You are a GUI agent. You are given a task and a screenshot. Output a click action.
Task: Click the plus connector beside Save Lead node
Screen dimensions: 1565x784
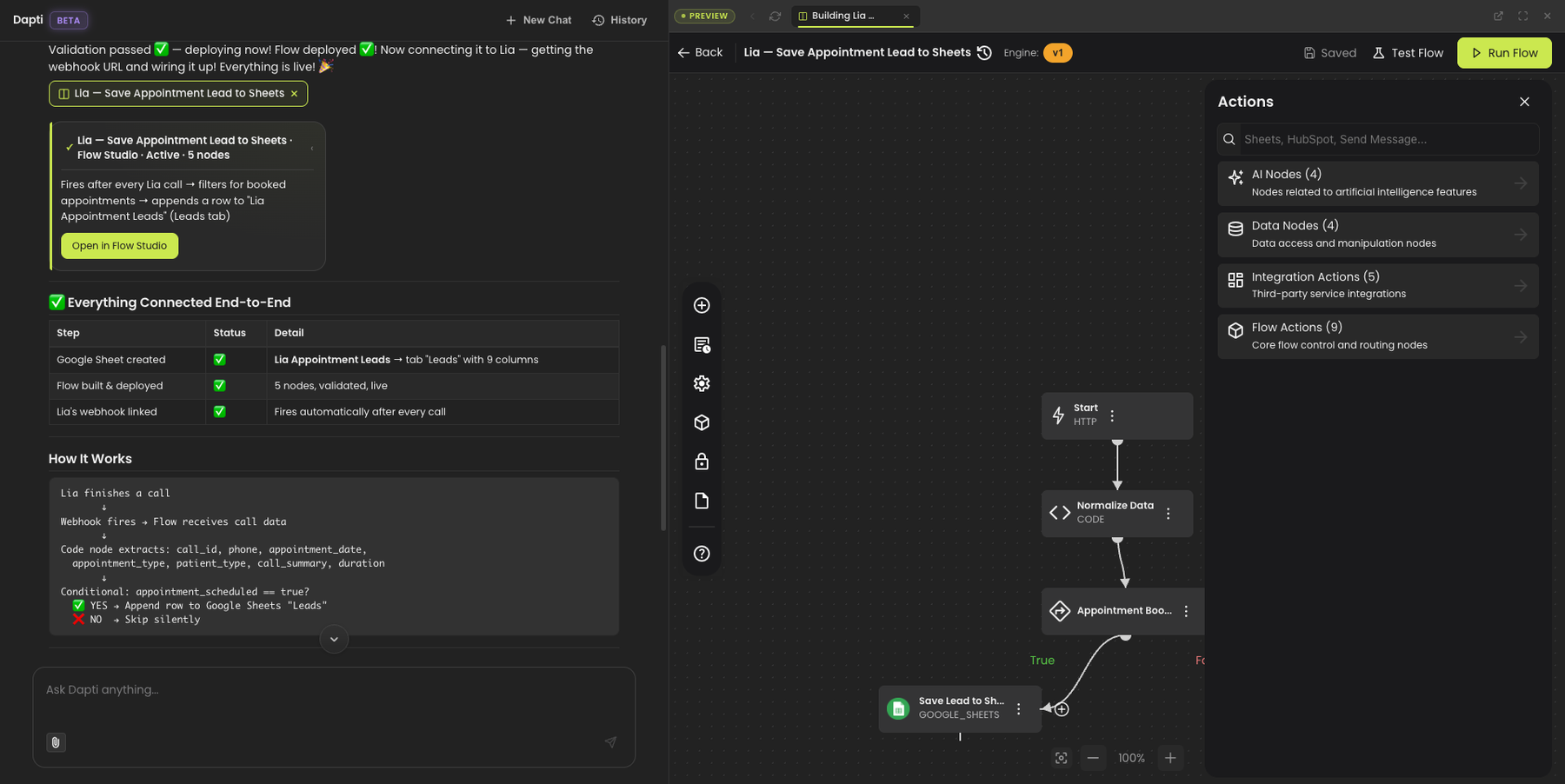click(x=1062, y=709)
